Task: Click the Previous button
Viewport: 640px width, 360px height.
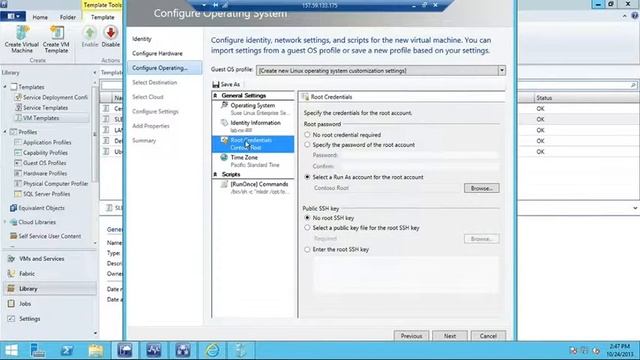Action: point(411,336)
